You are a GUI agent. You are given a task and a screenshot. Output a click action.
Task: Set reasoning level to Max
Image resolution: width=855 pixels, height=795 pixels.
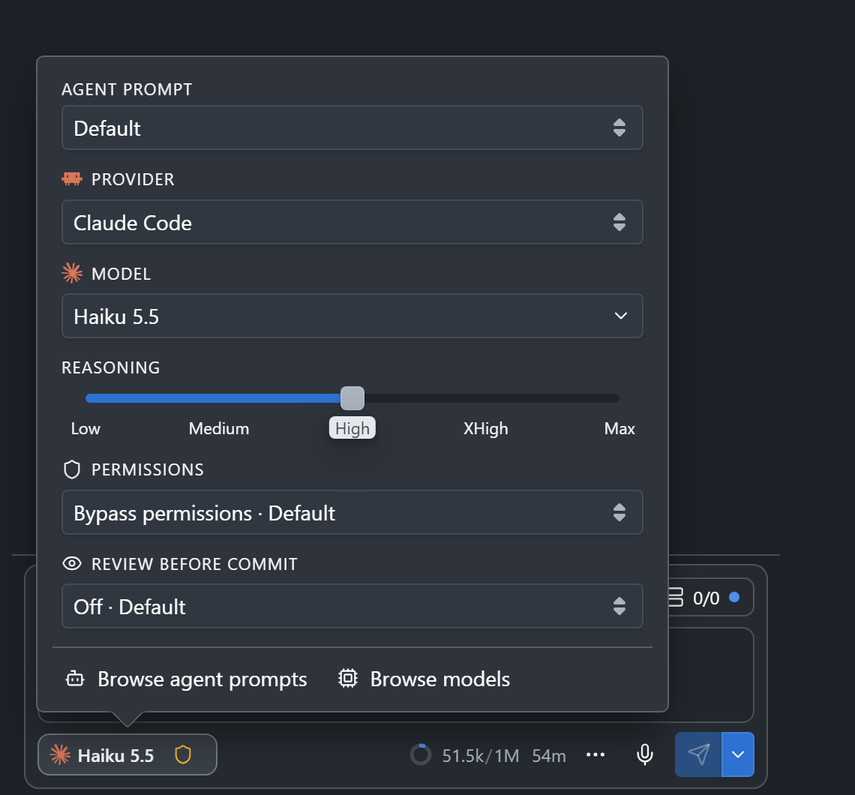619,429
